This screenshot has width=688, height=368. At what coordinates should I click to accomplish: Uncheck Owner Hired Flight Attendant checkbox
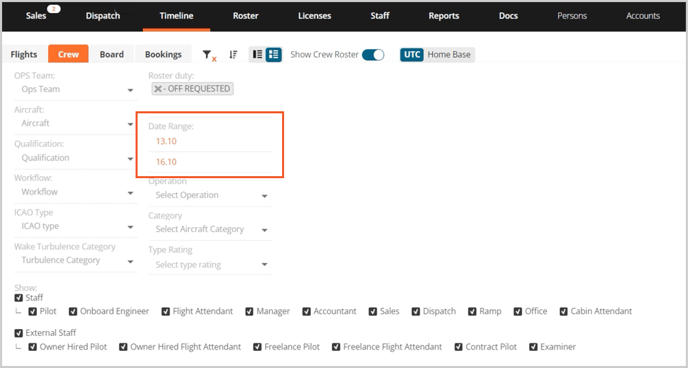(x=123, y=347)
